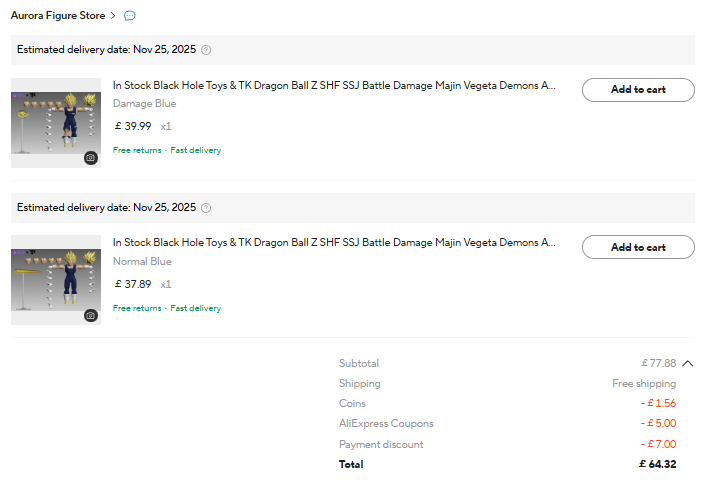Open product title for Normal Blue item
Screen dimensions: 706x483
tap(334, 243)
